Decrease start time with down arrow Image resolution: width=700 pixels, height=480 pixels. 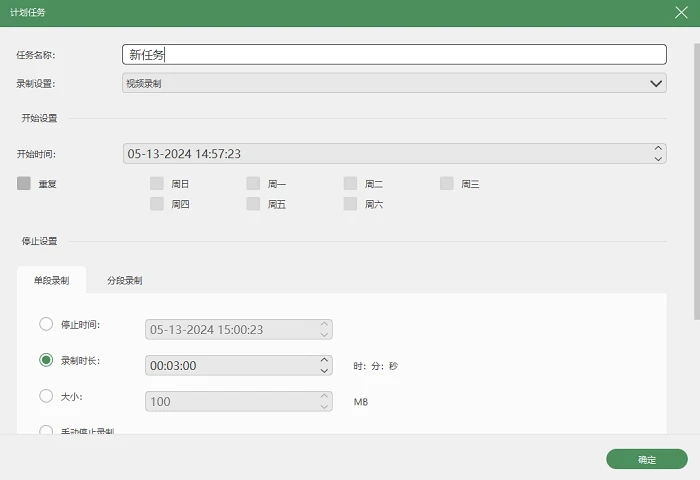[658, 159]
